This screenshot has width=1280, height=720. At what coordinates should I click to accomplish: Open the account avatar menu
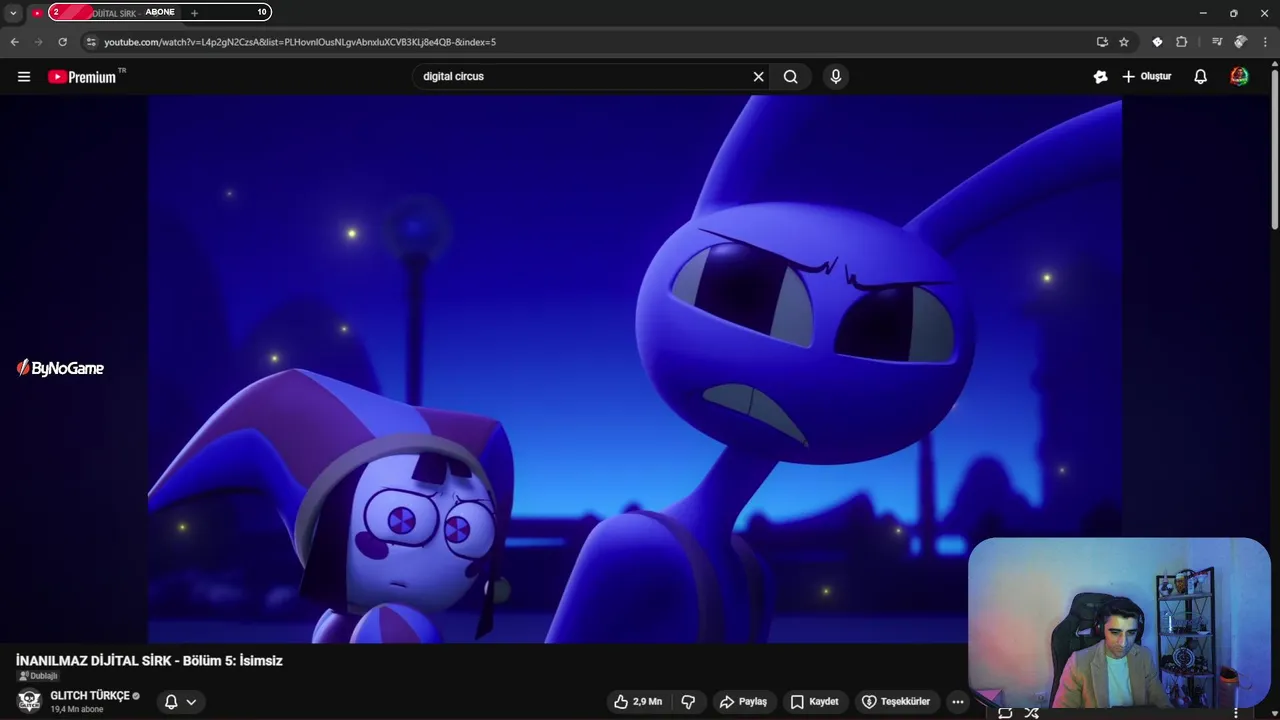[1239, 76]
